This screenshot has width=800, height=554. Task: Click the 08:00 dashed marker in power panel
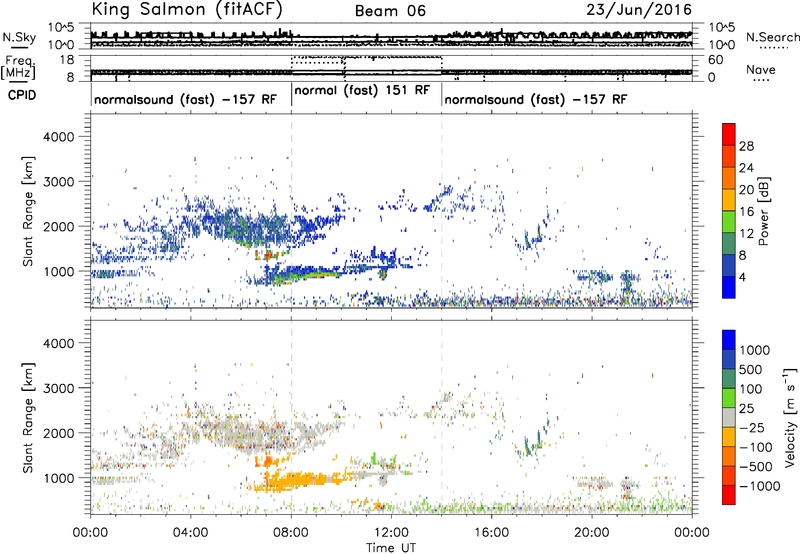coord(291,211)
